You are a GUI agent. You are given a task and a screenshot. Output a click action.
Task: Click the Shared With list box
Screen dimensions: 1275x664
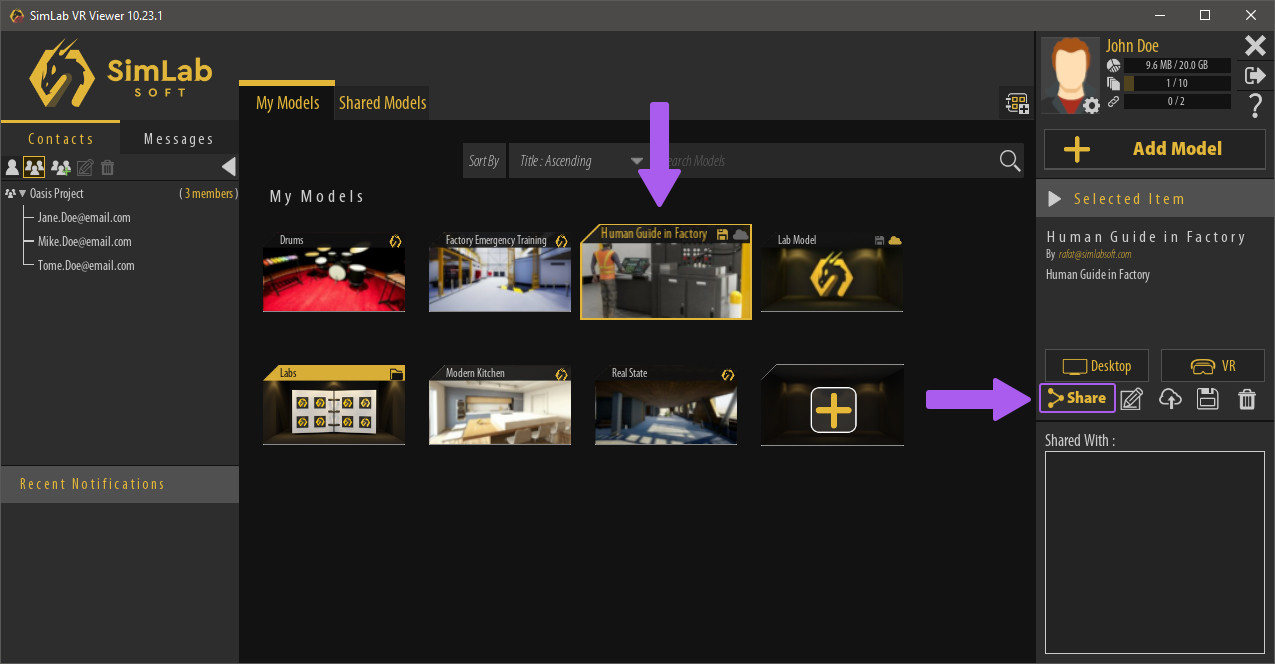coord(1155,553)
